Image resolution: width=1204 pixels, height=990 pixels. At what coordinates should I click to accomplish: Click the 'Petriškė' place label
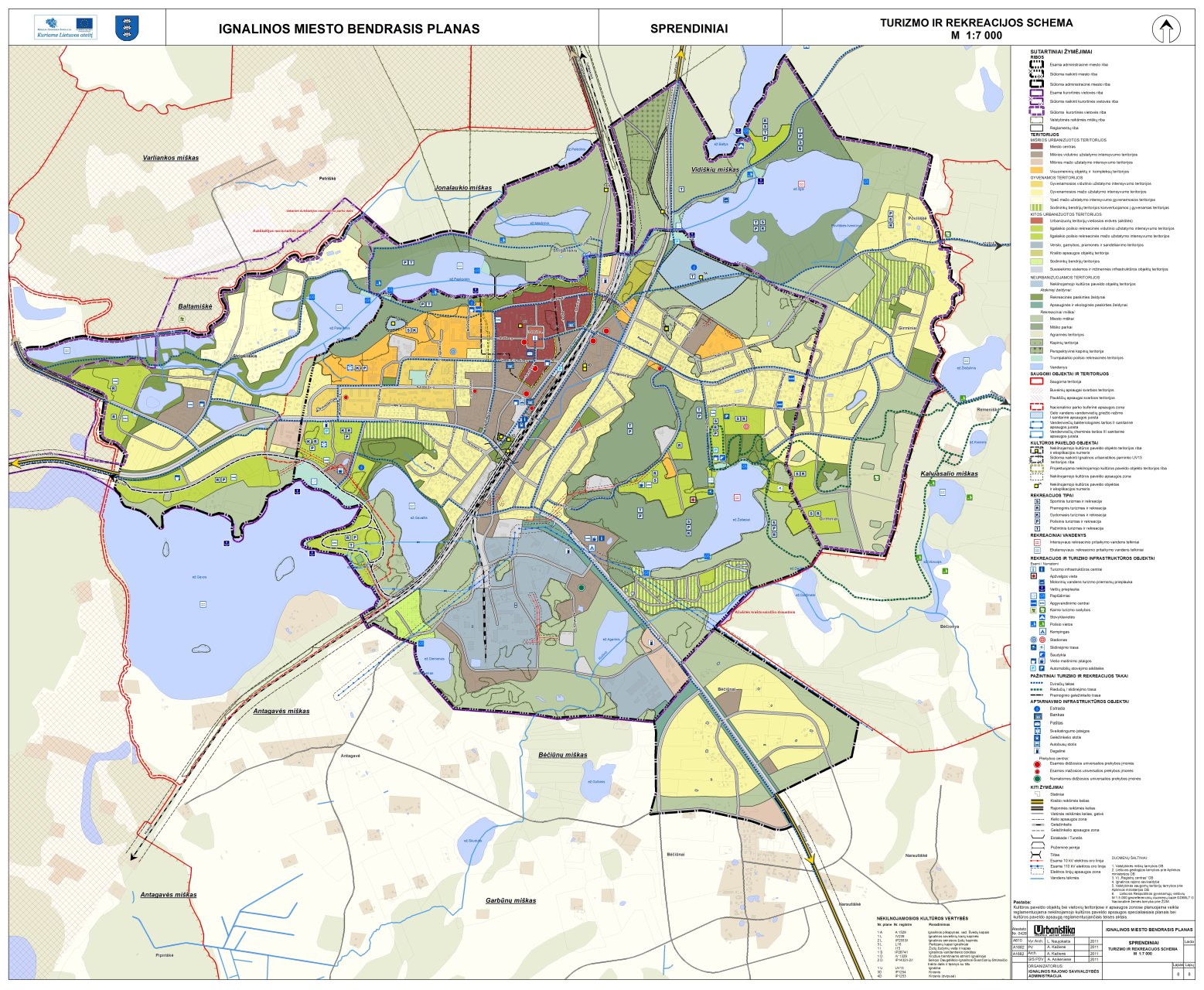327,179
